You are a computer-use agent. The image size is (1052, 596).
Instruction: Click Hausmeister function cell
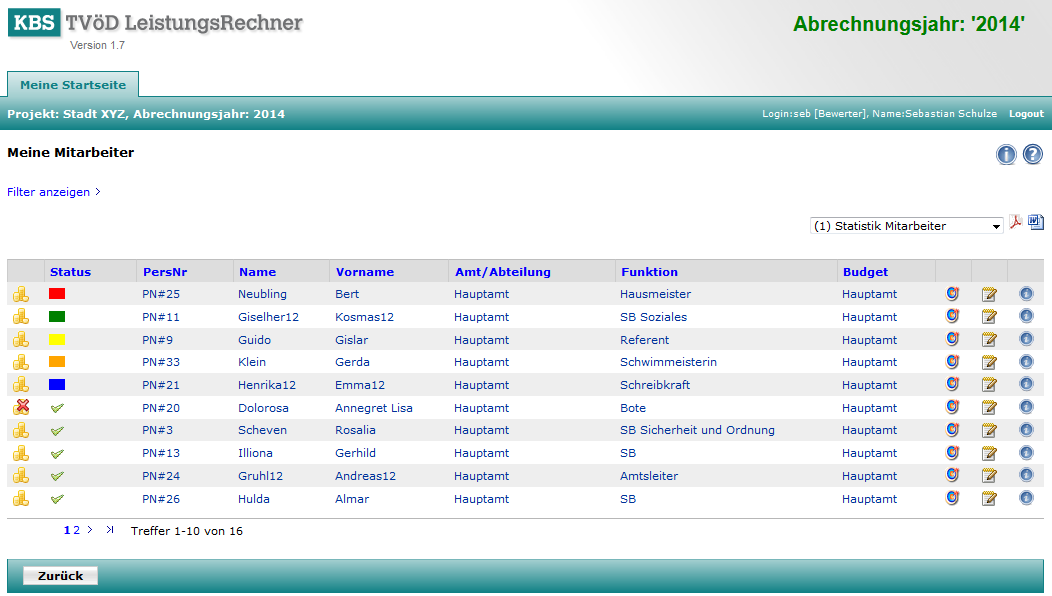tap(655, 294)
